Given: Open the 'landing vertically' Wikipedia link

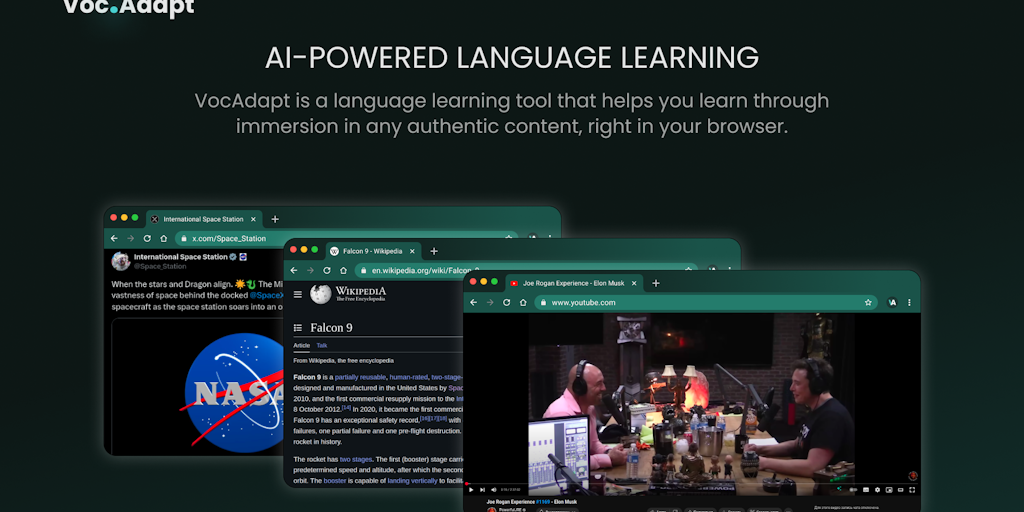Looking at the screenshot, I should tap(412, 481).
